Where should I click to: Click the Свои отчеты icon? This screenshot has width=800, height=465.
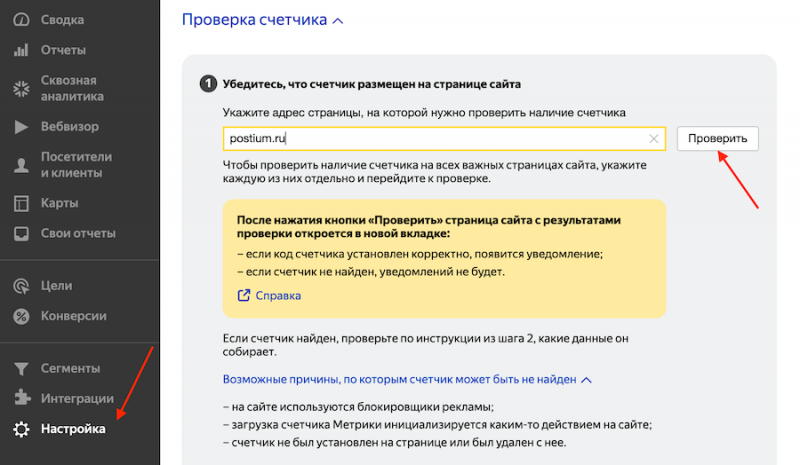pyautogui.click(x=20, y=234)
